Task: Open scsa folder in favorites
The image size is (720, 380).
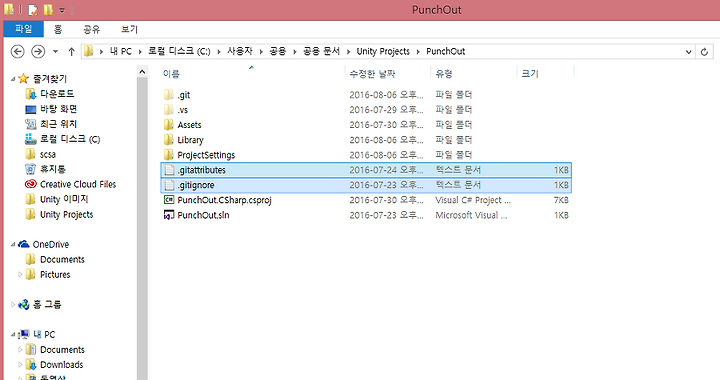Action: 47,154
